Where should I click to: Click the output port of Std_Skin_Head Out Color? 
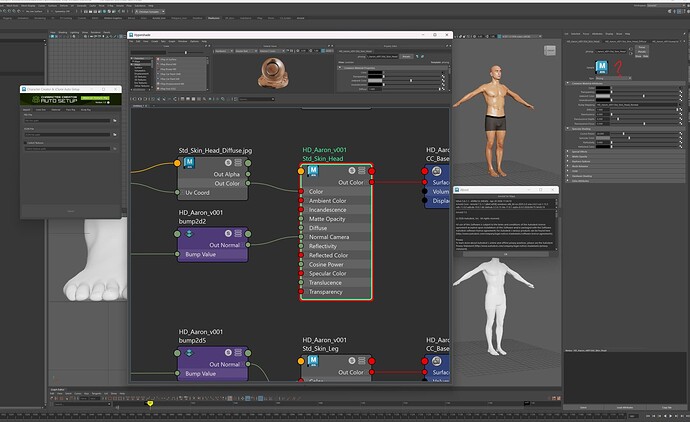(372, 182)
